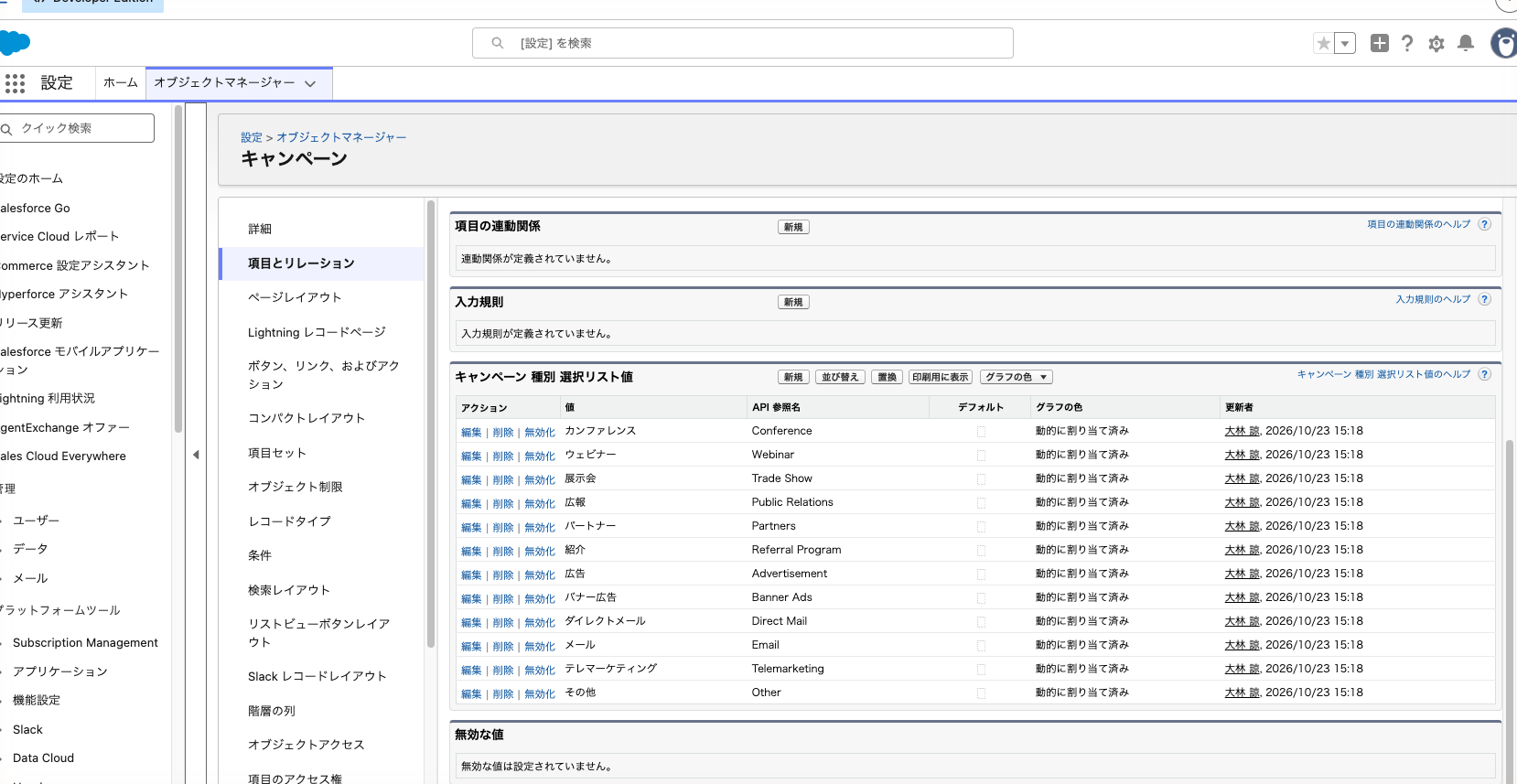
Task: Click the 印刷用に表示 button
Action: [x=941, y=377]
